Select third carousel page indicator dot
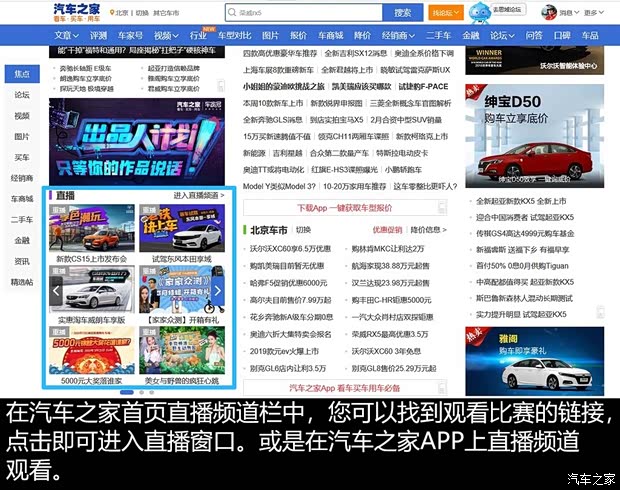Screen dimensions: 620x490 tap(151, 392)
